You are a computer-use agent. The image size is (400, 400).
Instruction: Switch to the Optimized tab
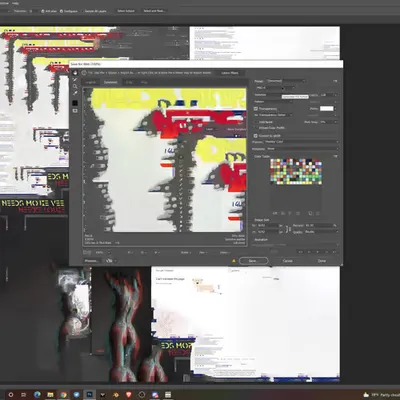pos(111,82)
